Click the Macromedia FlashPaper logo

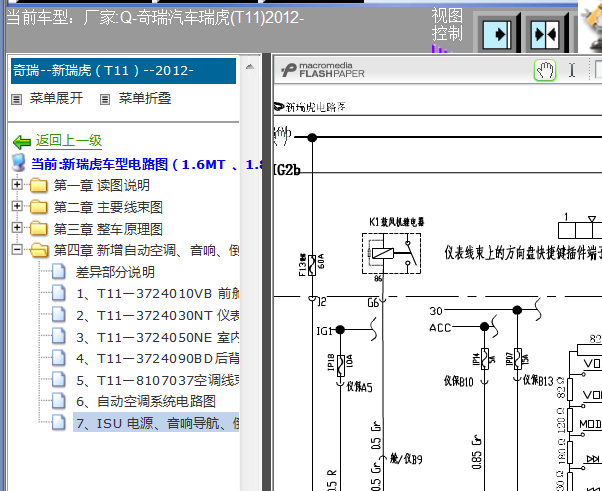point(323,70)
